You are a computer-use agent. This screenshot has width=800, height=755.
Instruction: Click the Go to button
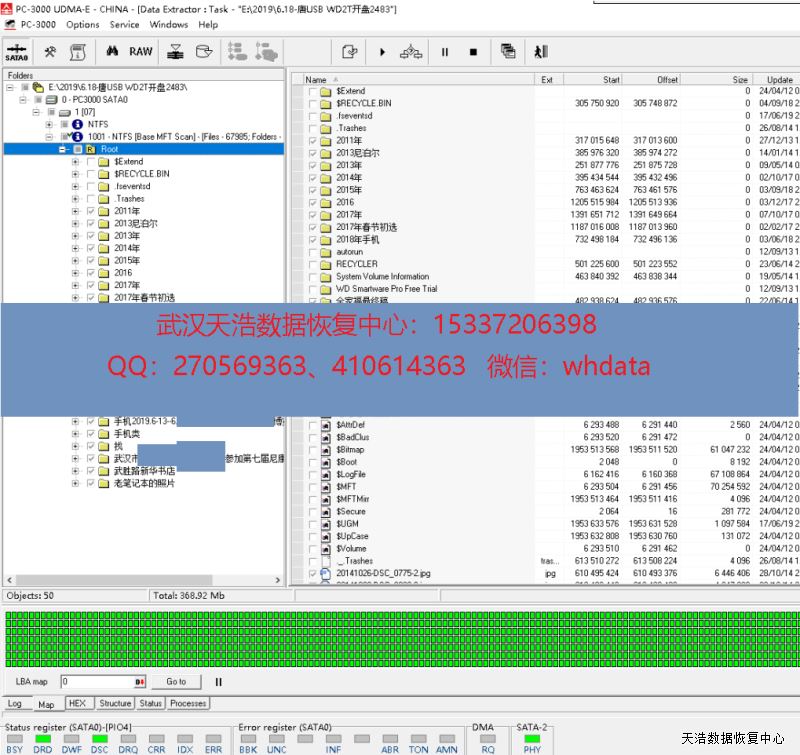(176, 682)
